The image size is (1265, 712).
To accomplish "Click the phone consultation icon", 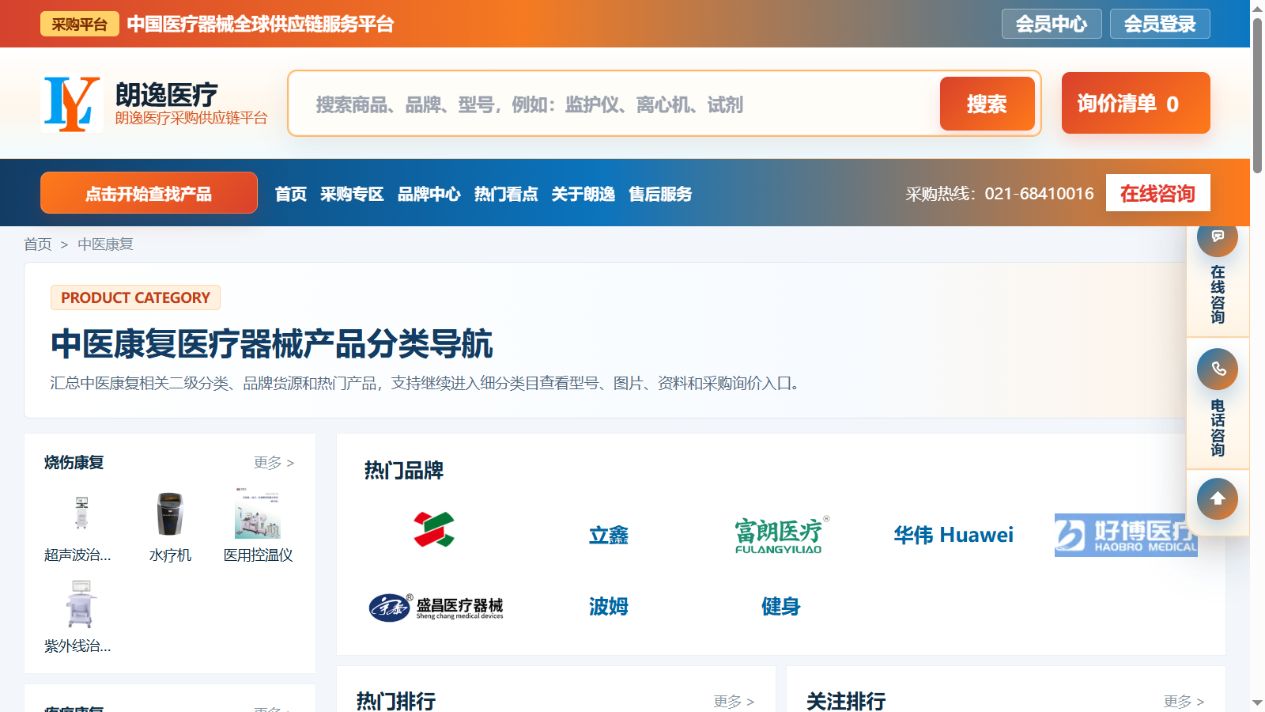I will [x=1217, y=369].
